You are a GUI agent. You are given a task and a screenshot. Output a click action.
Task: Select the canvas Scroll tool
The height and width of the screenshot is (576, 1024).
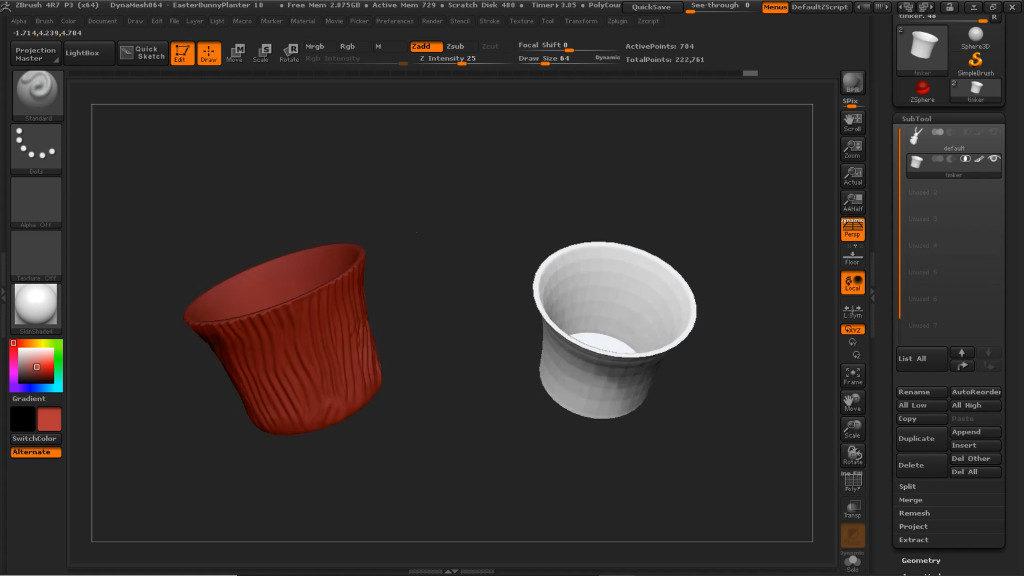[x=852, y=122]
